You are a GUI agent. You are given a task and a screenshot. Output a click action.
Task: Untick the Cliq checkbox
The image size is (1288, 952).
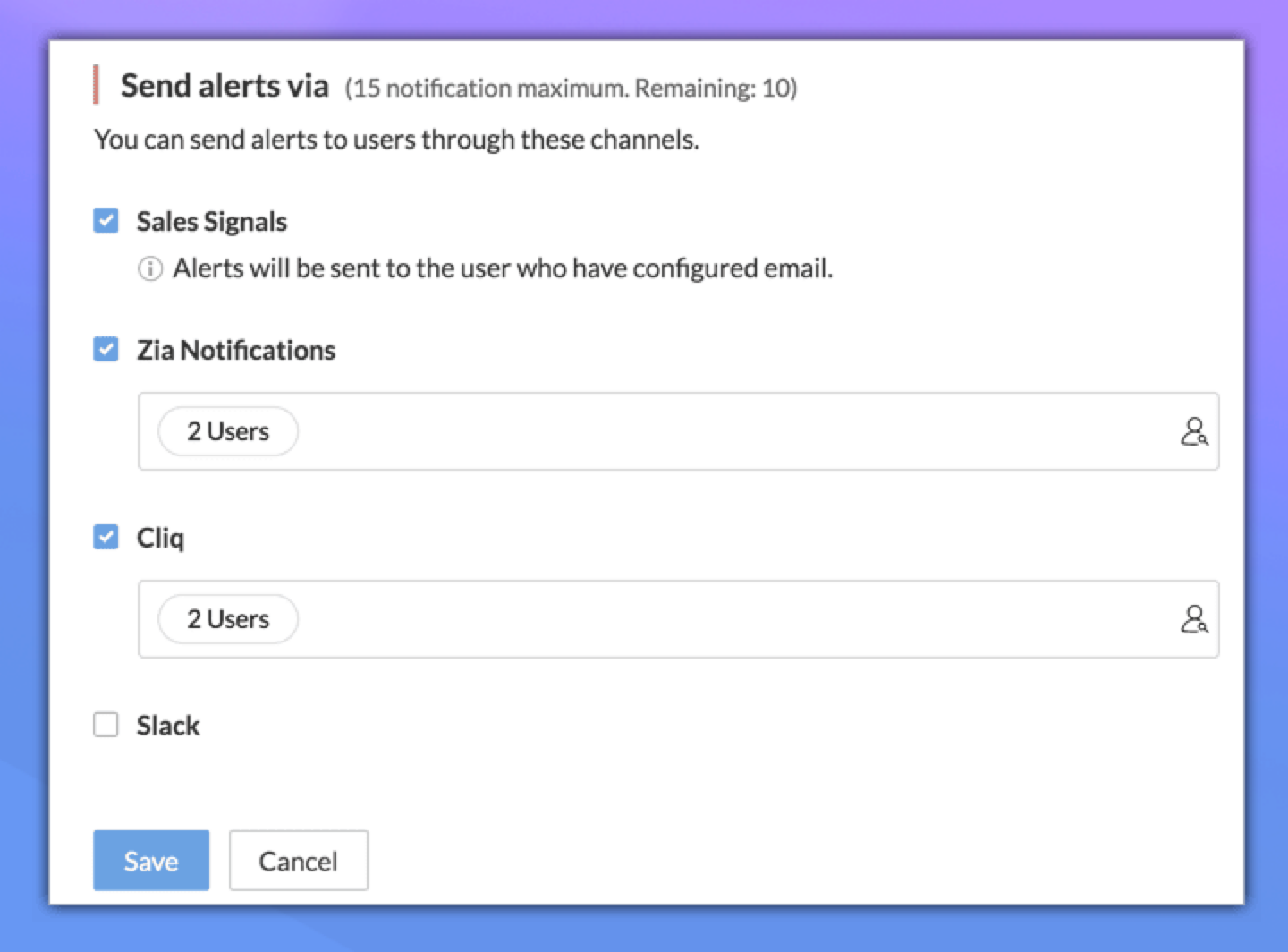(x=106, y=537)
